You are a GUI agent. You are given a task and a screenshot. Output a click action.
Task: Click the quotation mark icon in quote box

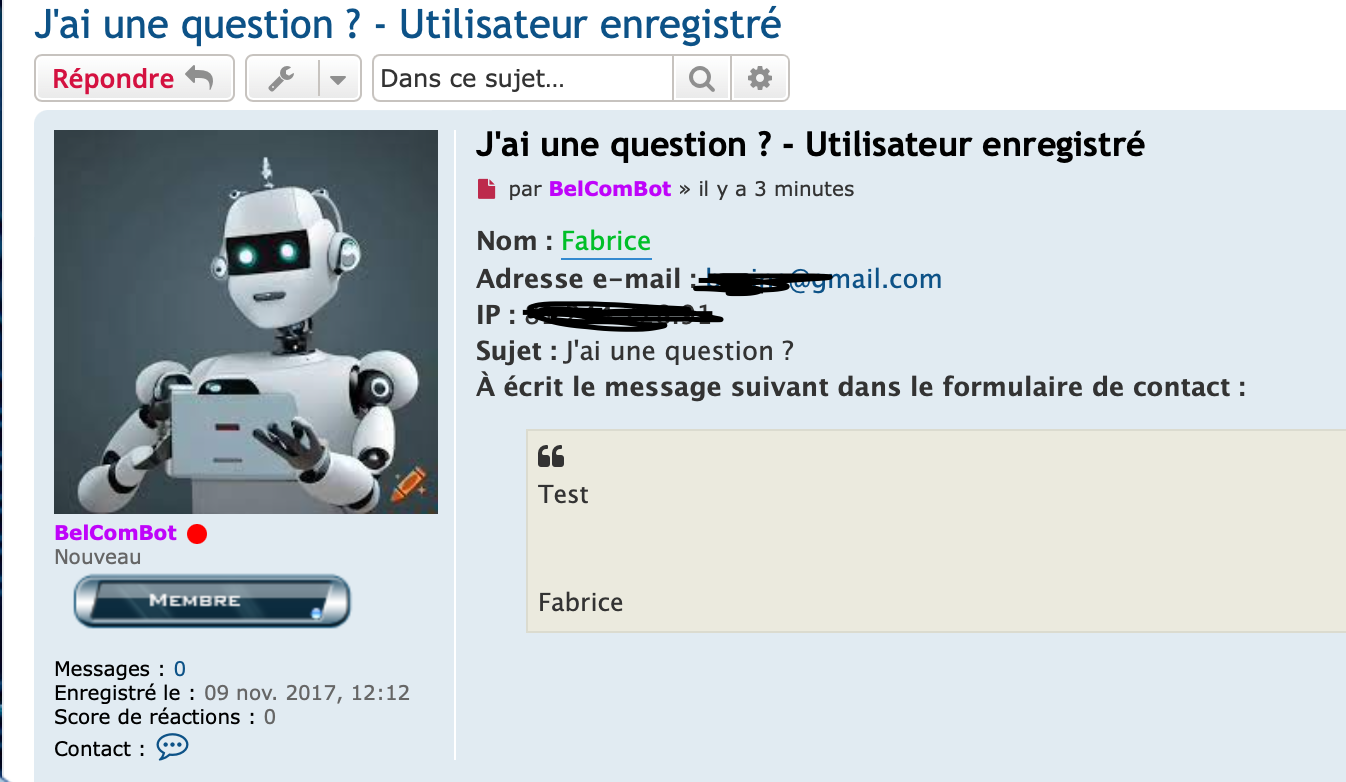pos(551,457)
